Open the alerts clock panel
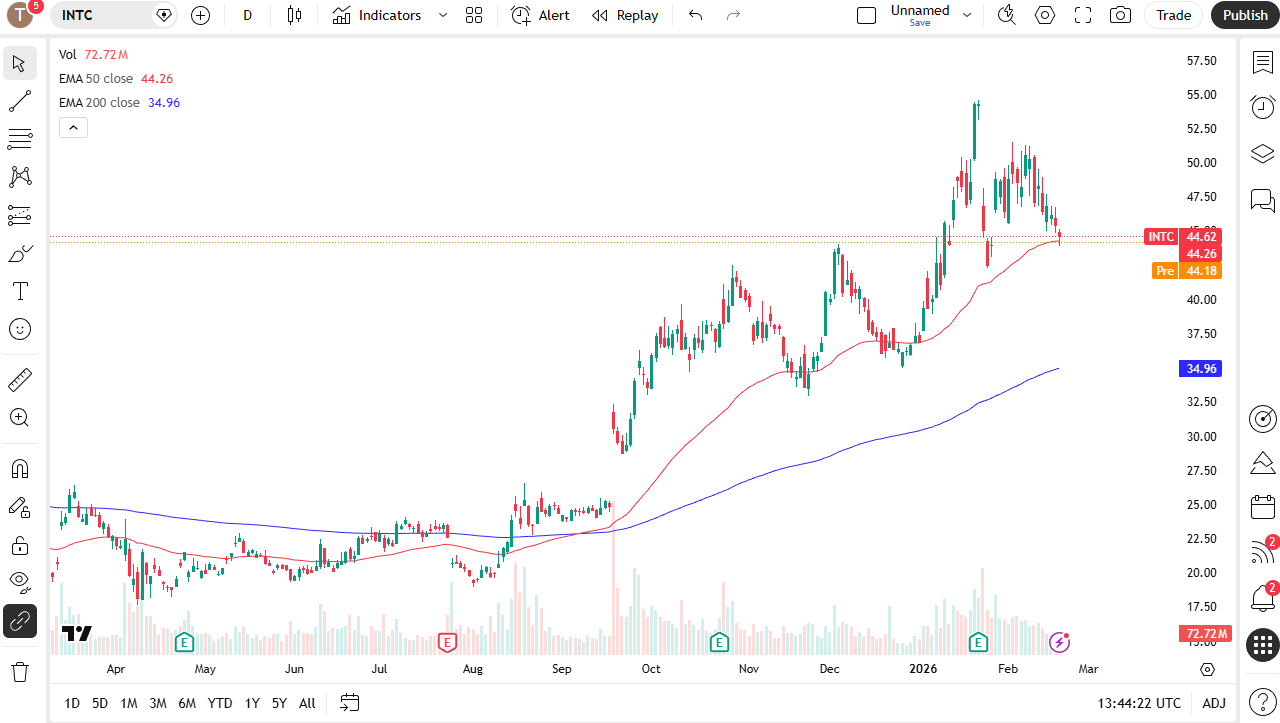 [1263, 107]
